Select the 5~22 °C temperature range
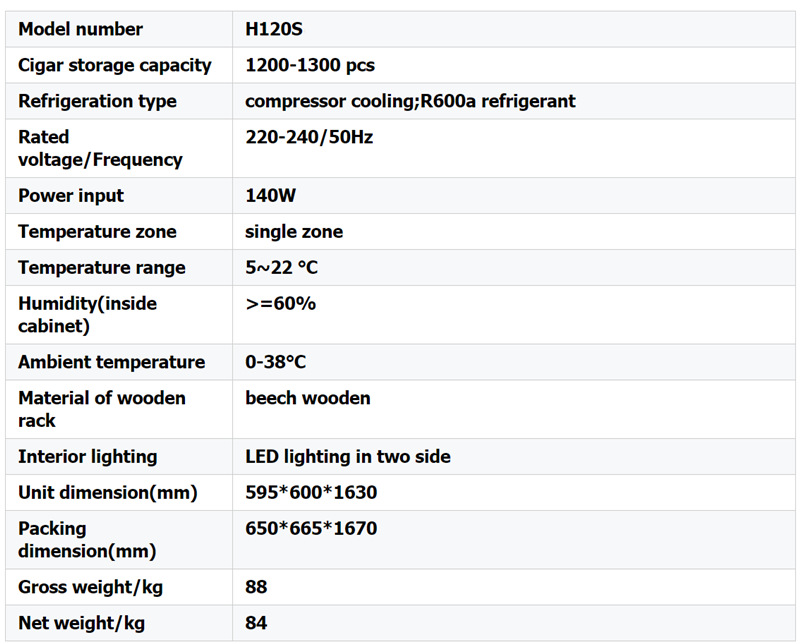 282,267
